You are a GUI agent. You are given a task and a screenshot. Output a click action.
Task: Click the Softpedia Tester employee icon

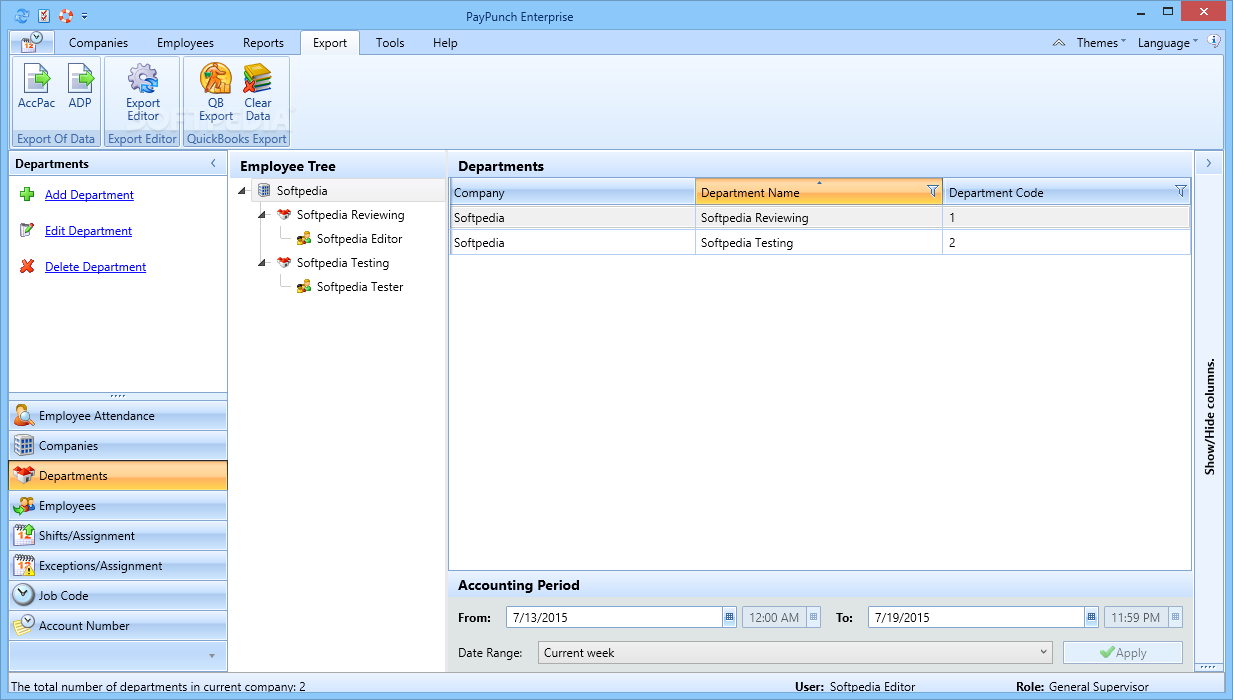304,286
